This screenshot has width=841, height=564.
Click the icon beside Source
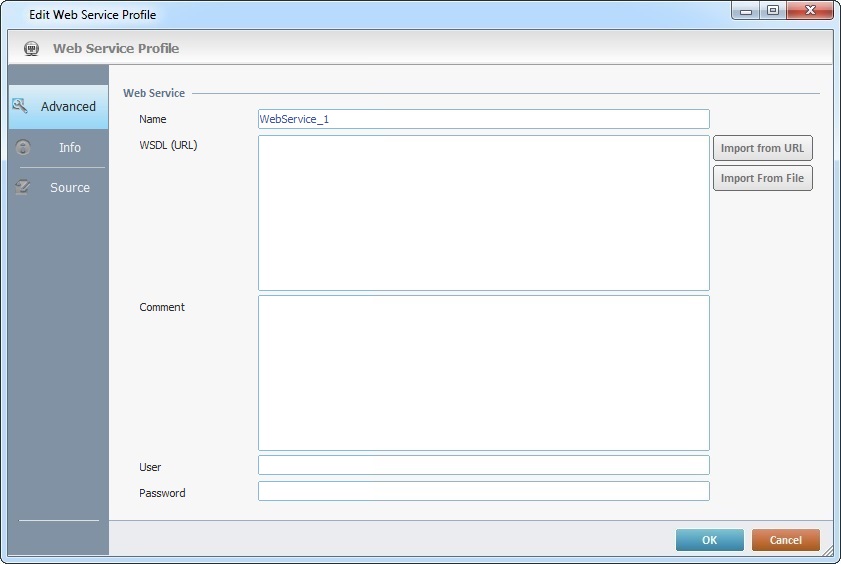coord(23,188)
